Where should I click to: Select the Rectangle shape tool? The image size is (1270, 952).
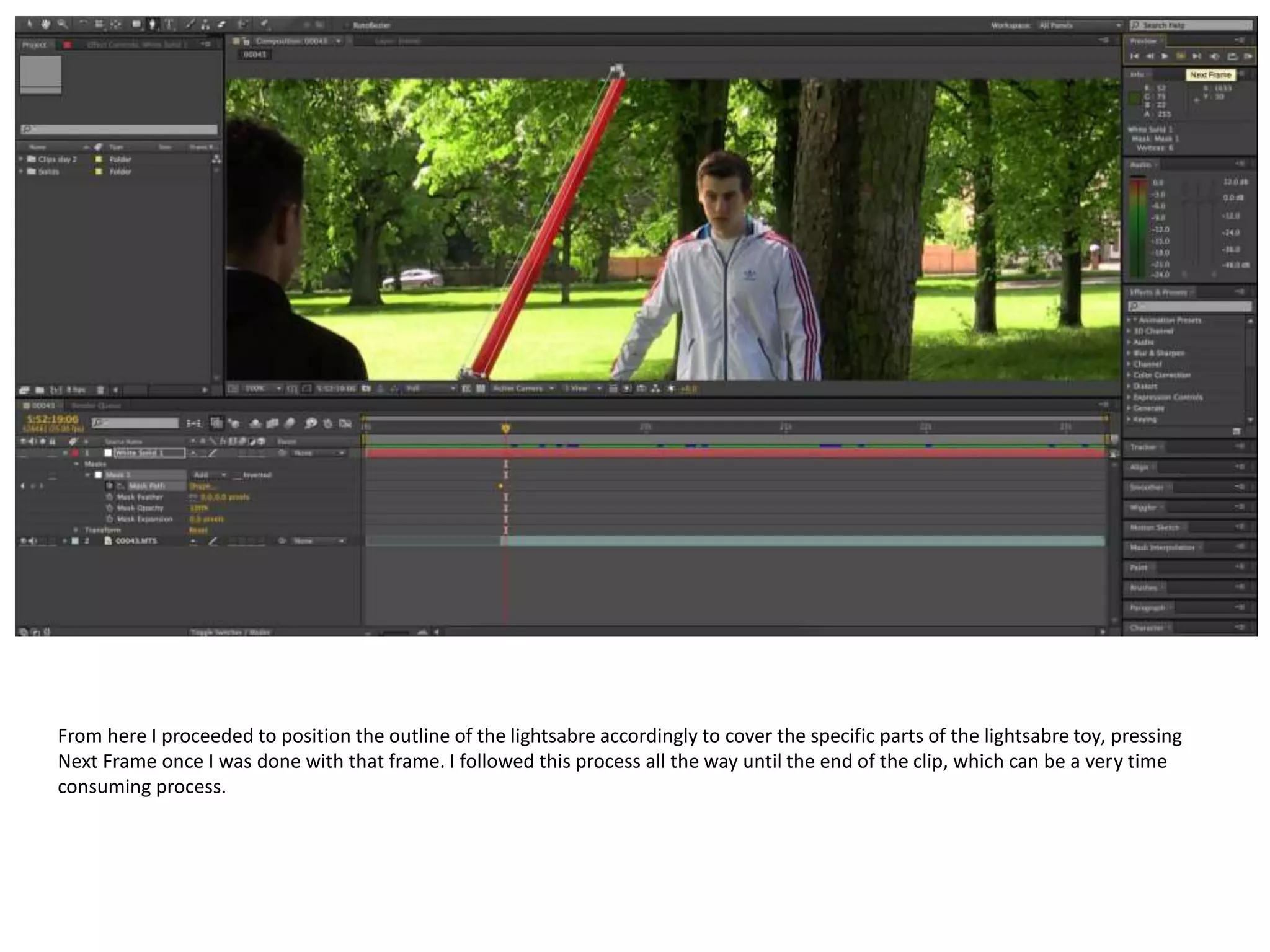[136, 24]
